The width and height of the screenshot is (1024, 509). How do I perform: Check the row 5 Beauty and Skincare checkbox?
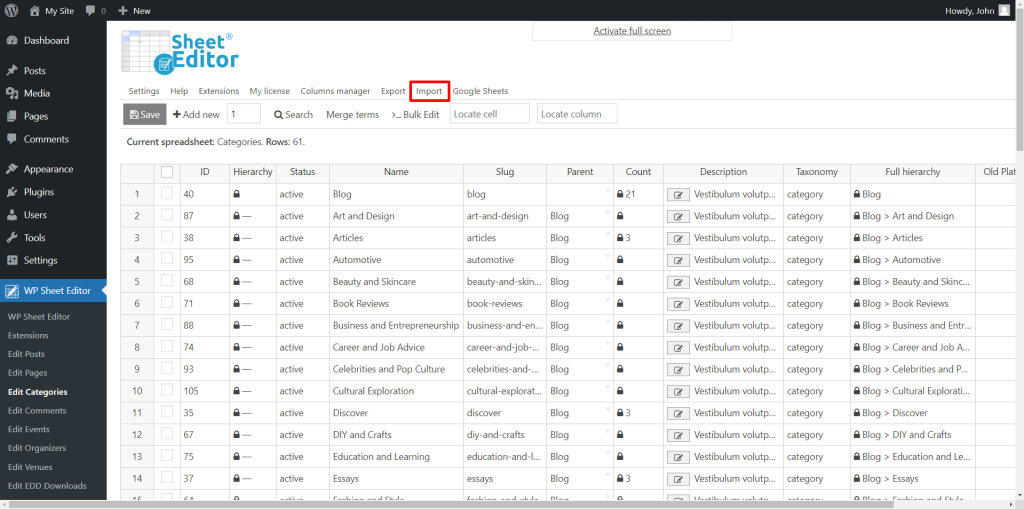click(x=167, y=281)
